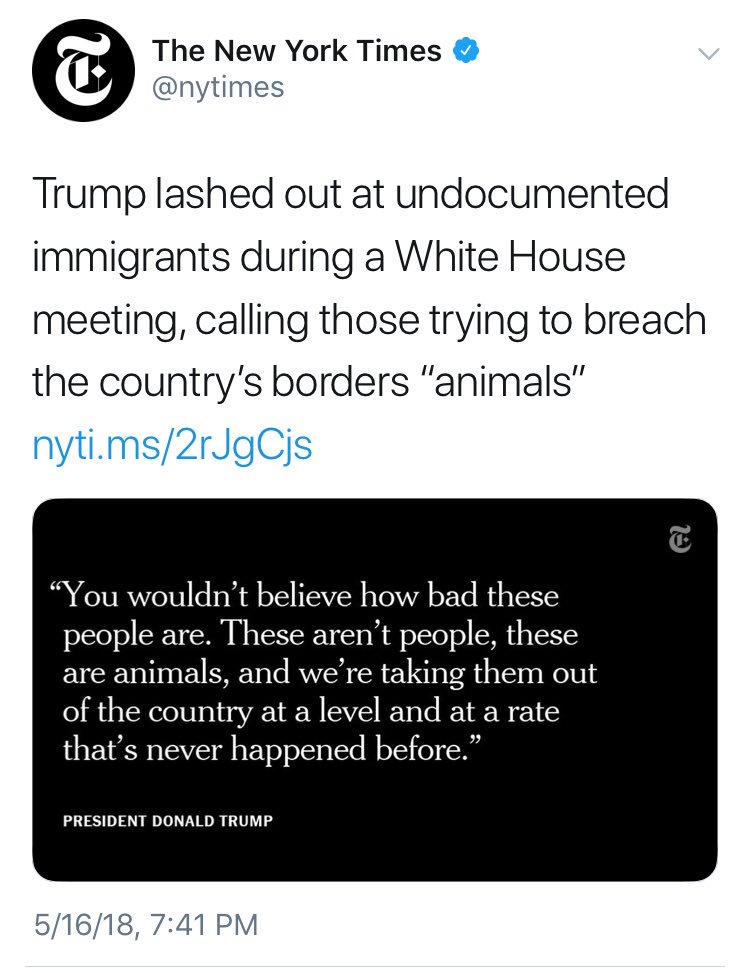750x973 pixels.
Task: Click the divider line below the timestamp
Action: pos(375,966)
